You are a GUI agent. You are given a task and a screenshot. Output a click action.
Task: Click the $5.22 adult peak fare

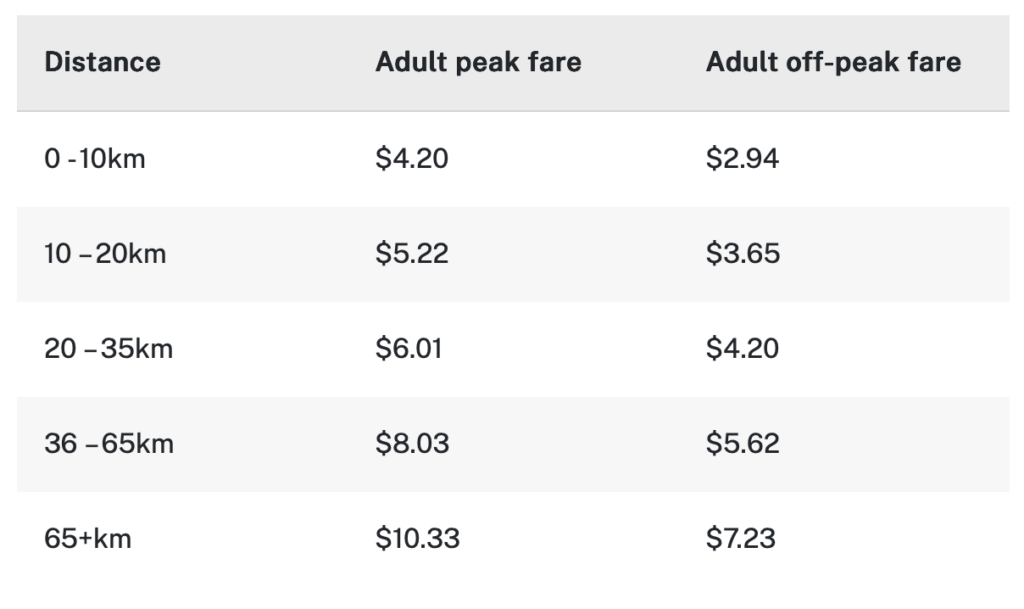[x=412, y=254]
